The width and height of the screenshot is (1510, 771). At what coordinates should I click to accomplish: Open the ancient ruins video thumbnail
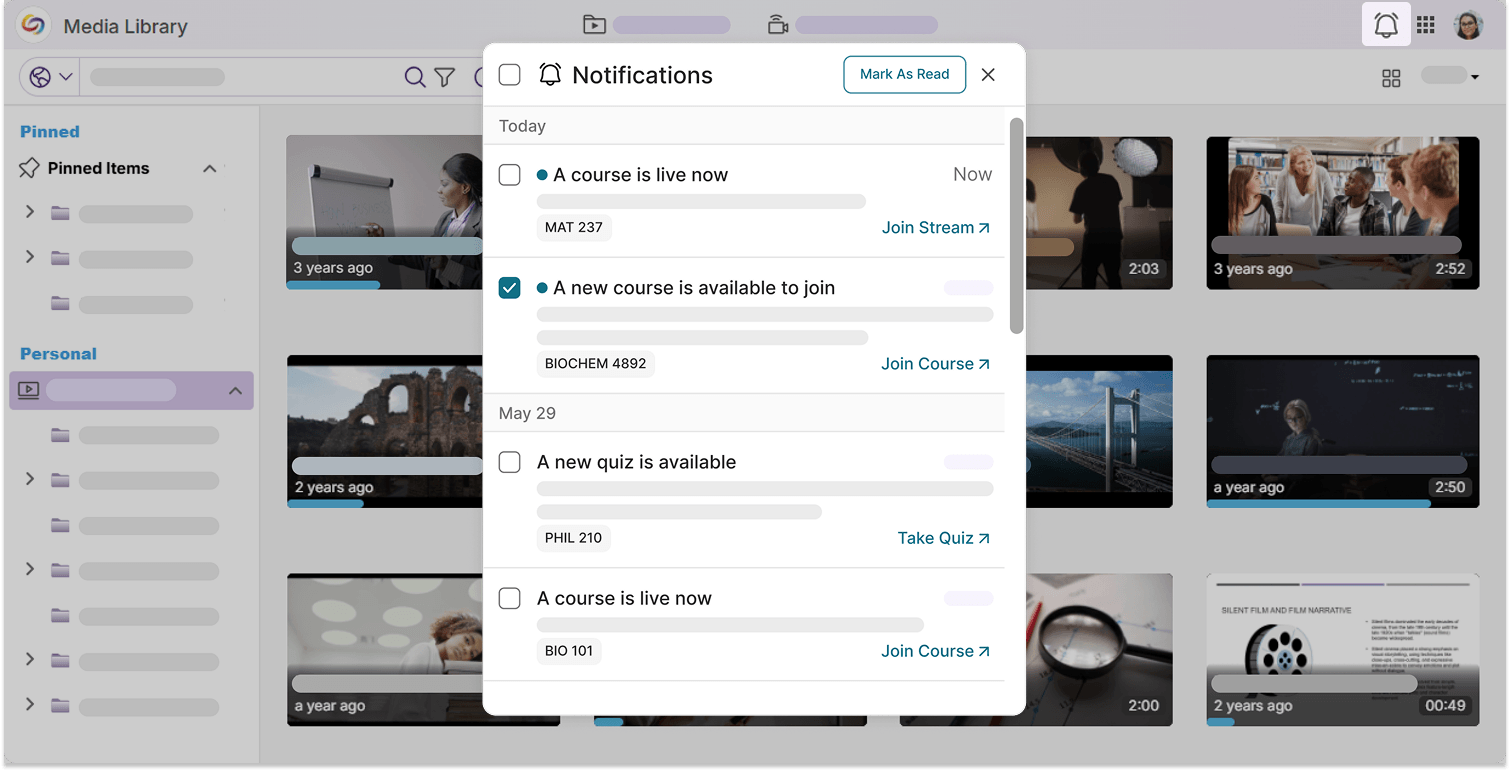click(x=384, y=431)
